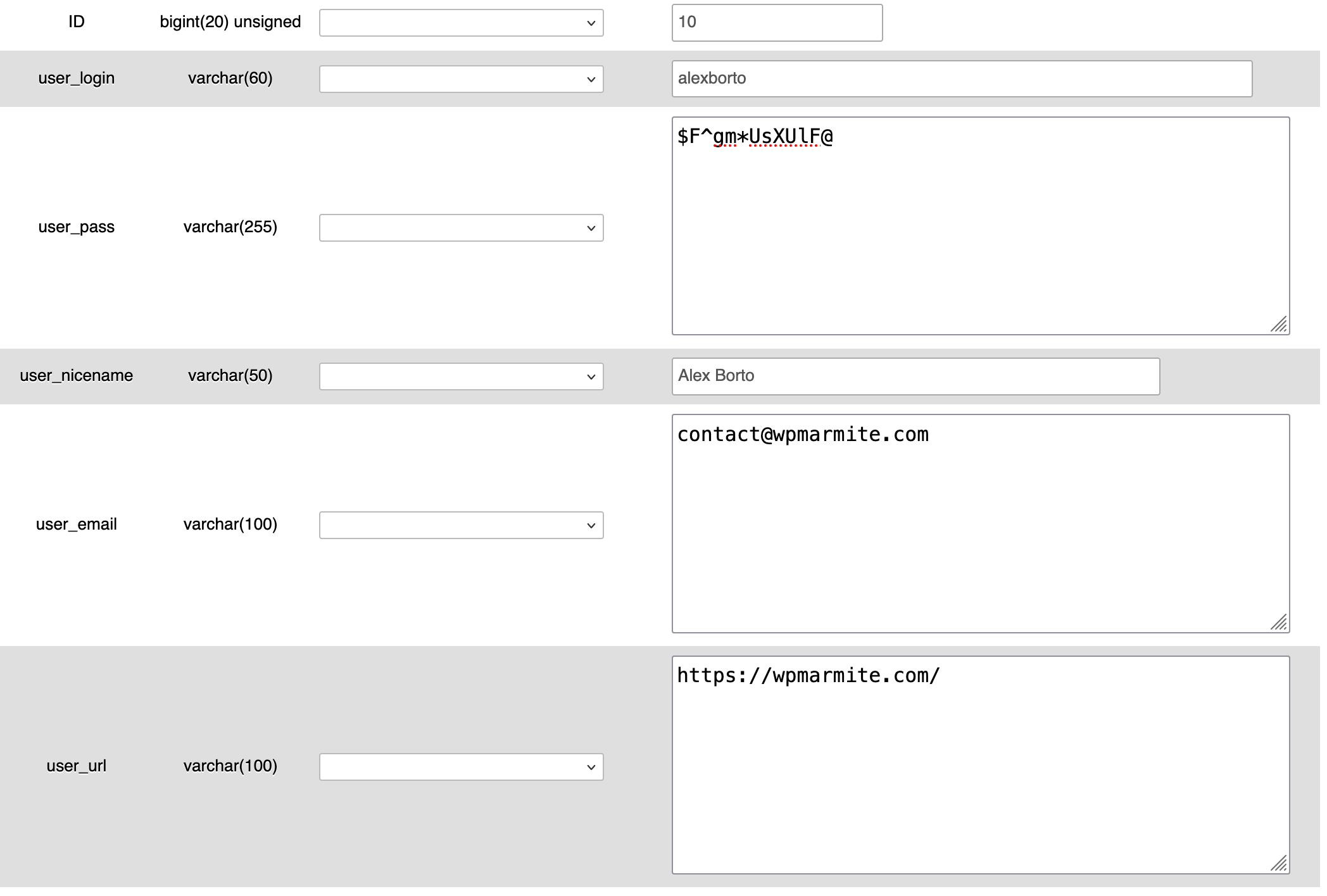
Task: Open the function dropdown for user_email row
Action: click(x=461, y=525)
